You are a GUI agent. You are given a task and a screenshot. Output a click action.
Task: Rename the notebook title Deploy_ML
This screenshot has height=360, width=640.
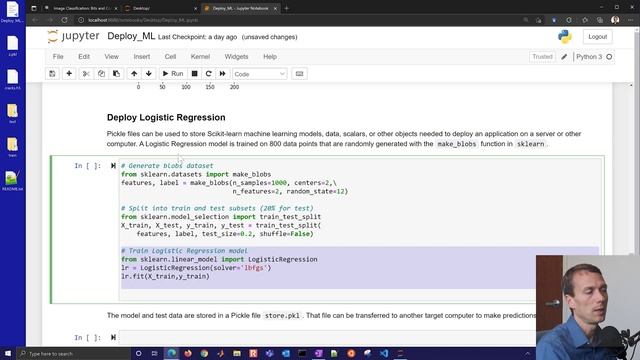click(131, 36)
